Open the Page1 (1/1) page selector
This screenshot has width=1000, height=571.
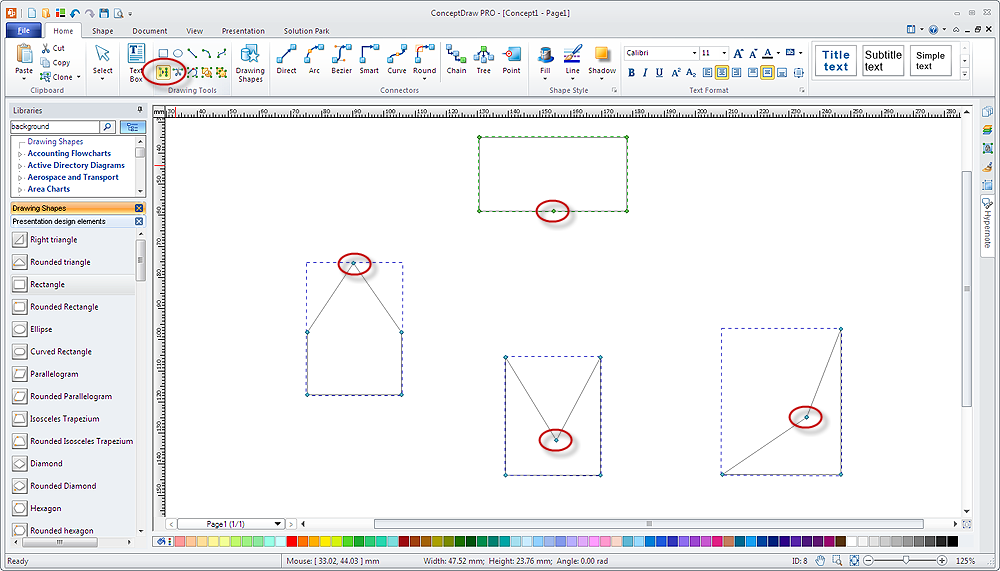point(231,524)
